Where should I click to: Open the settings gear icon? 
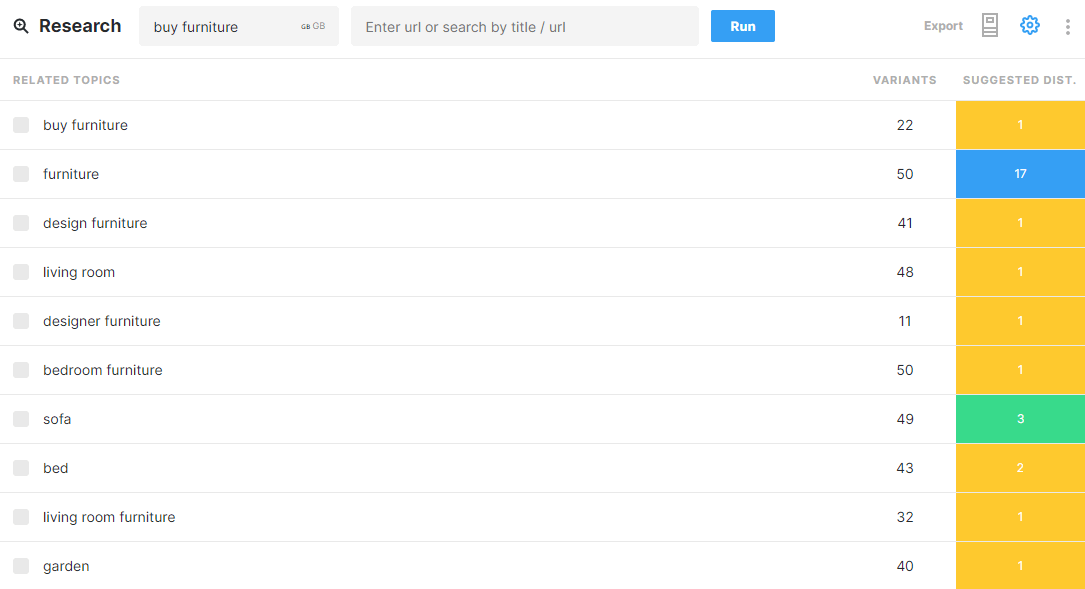point(1030,26)
